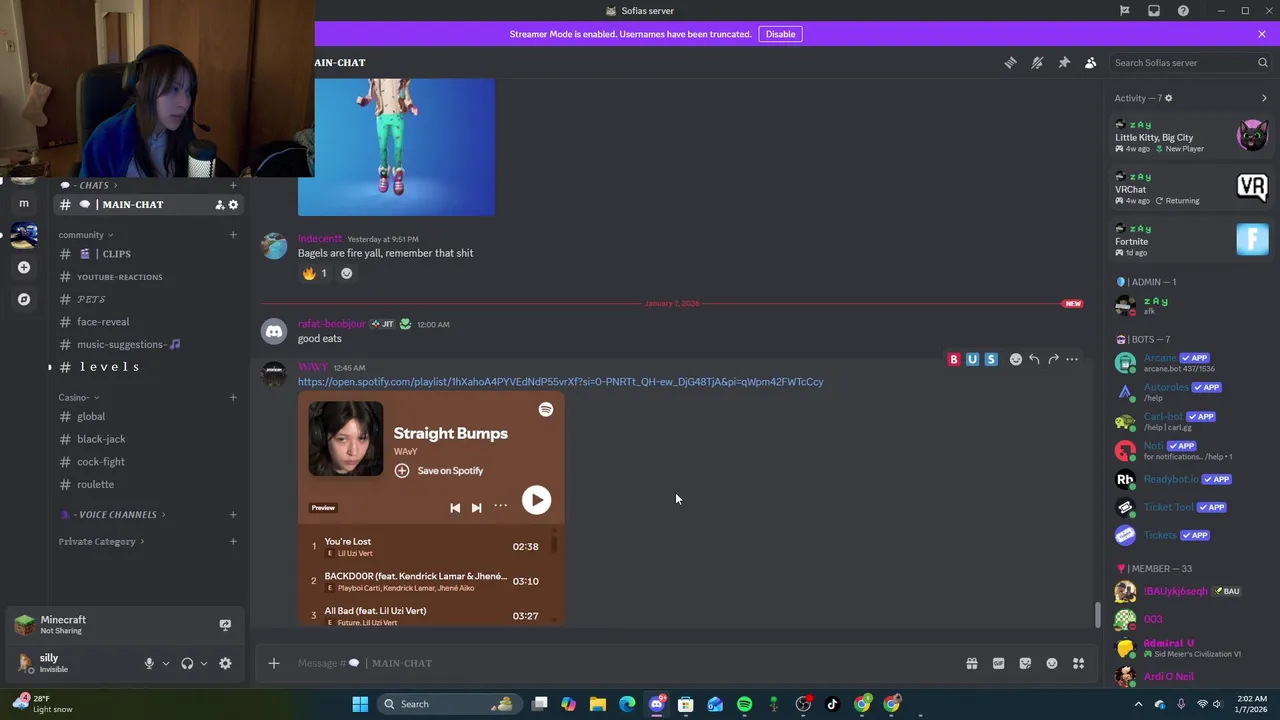1280x720 pixels.
Task: Open the global channel
Action: pos(147,417)
